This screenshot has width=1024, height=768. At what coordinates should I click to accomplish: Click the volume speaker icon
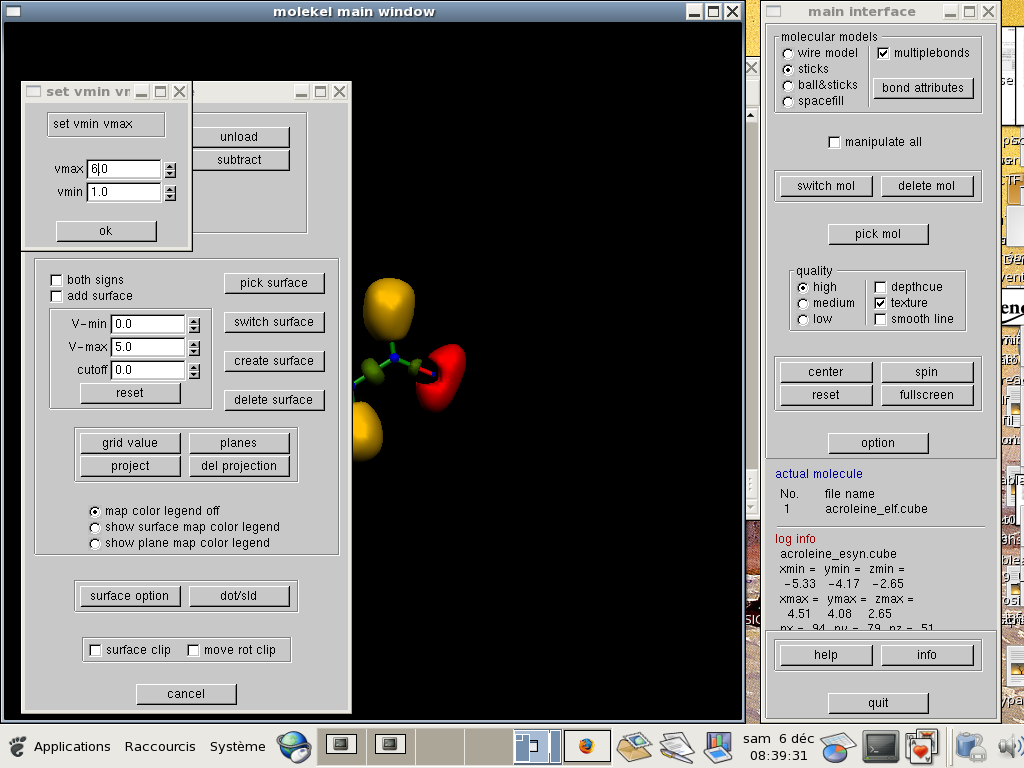tap(1011, 747)
